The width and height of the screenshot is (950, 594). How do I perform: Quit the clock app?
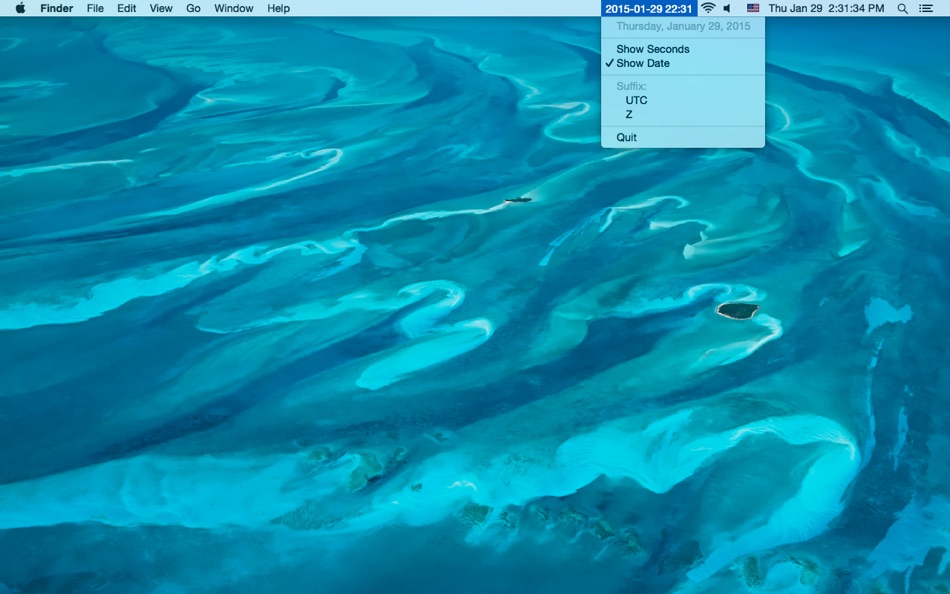pos(626,137)
